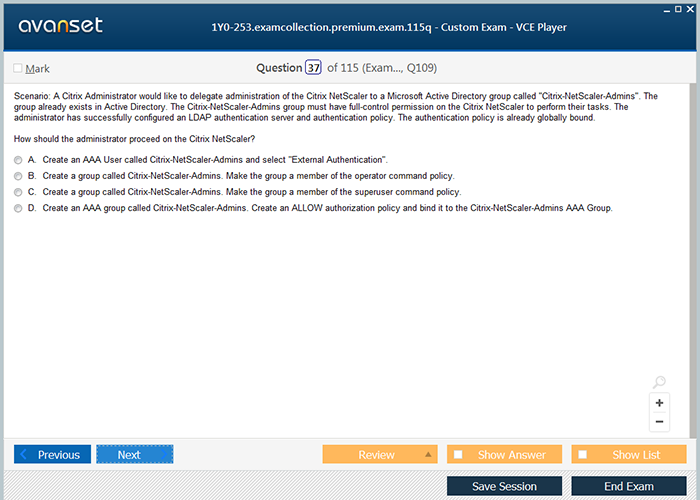Select answer option B radio button
The image size is (700, 500).
click(x=18, y=176)
